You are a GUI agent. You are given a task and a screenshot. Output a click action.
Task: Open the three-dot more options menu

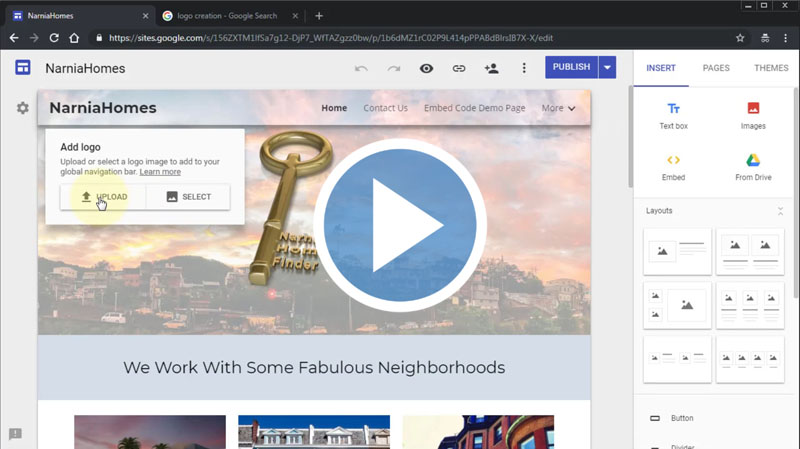coord(524,69)
